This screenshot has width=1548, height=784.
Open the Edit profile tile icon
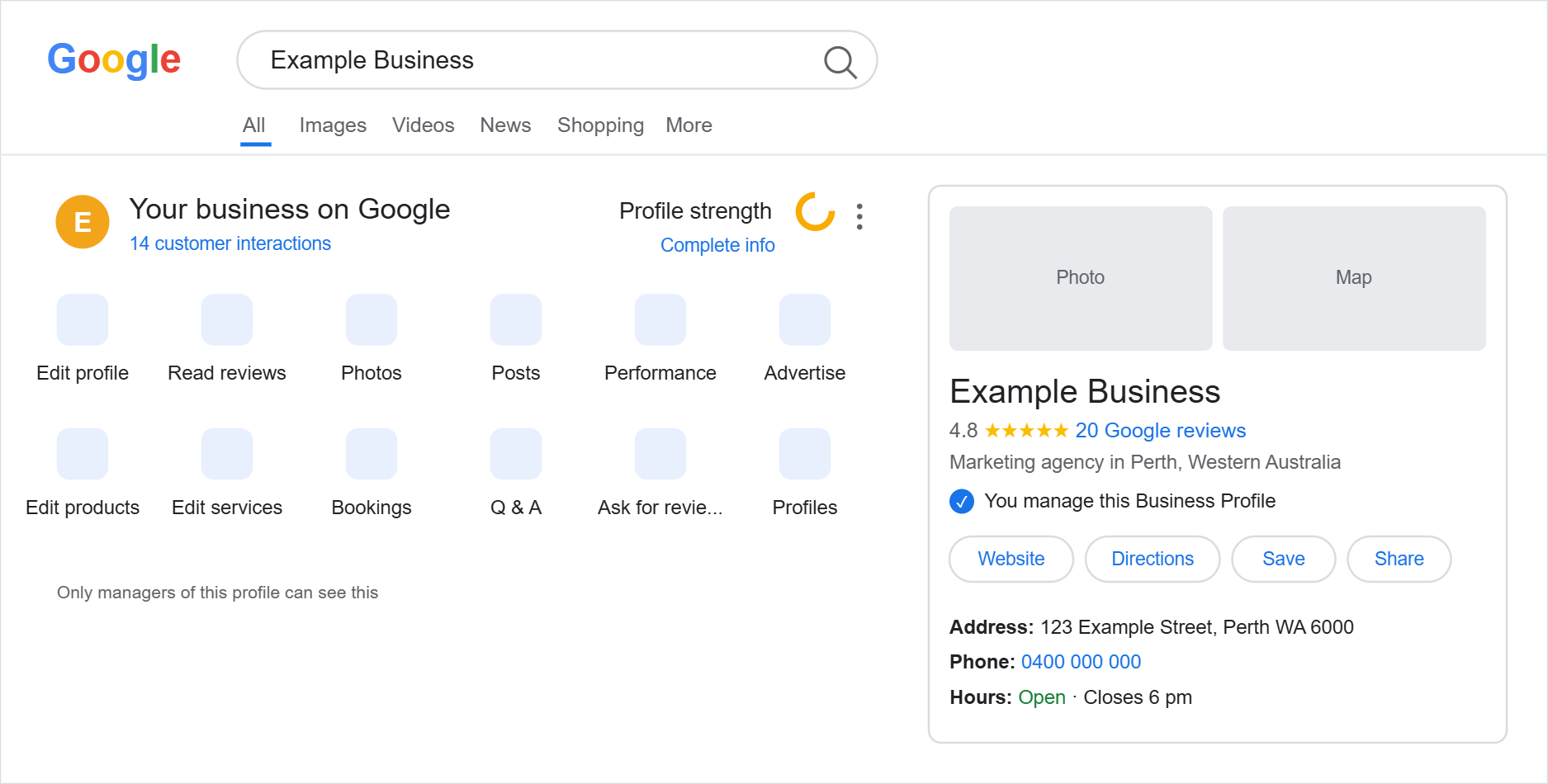tap(83, 319)
